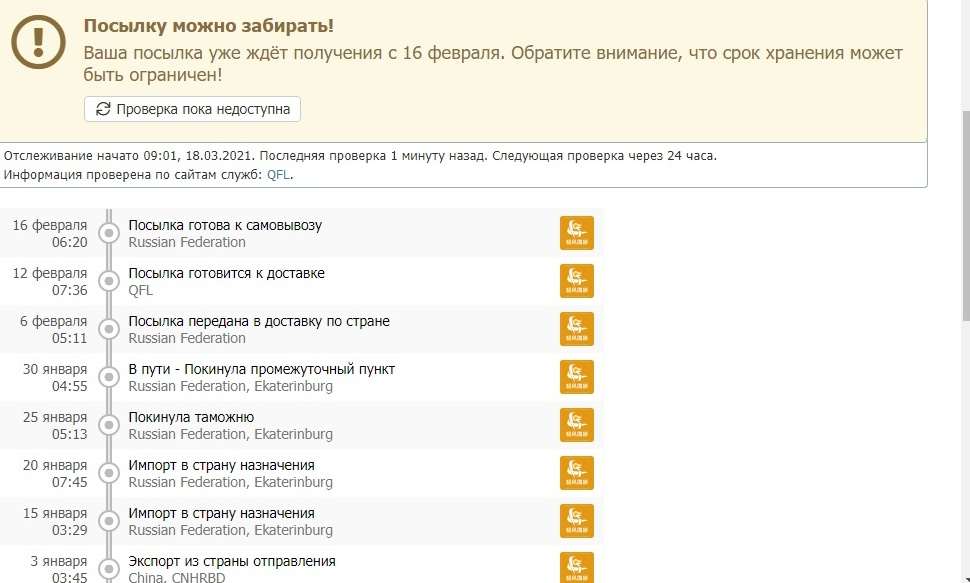
Task: Click the timeline dot at 30 января
Action: point(110,378)
